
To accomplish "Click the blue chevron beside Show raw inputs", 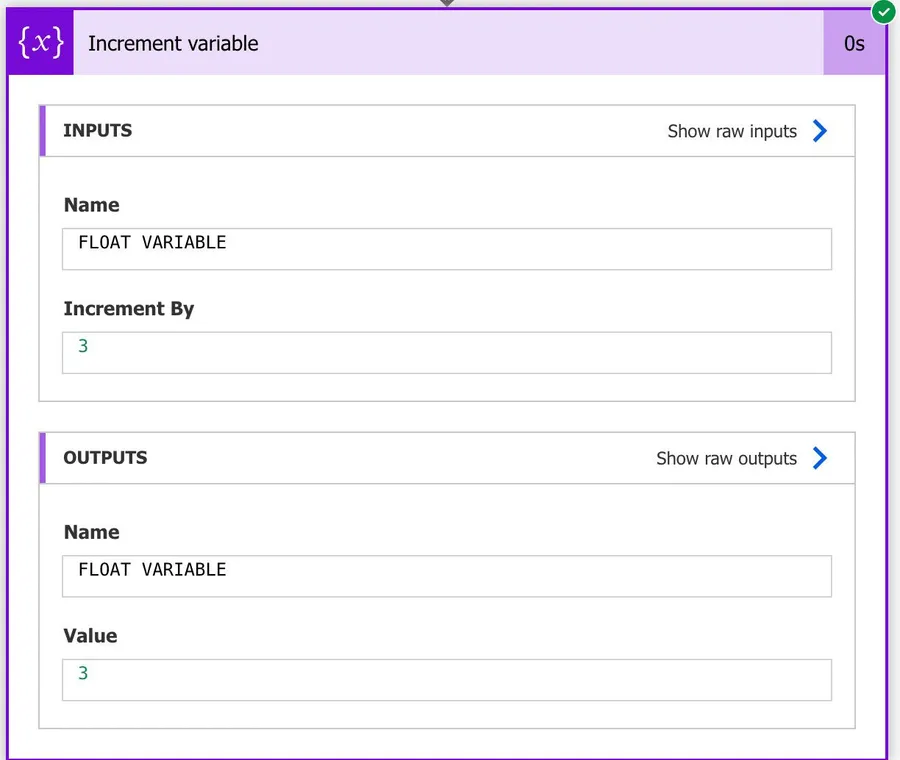I will coord(820,131).
